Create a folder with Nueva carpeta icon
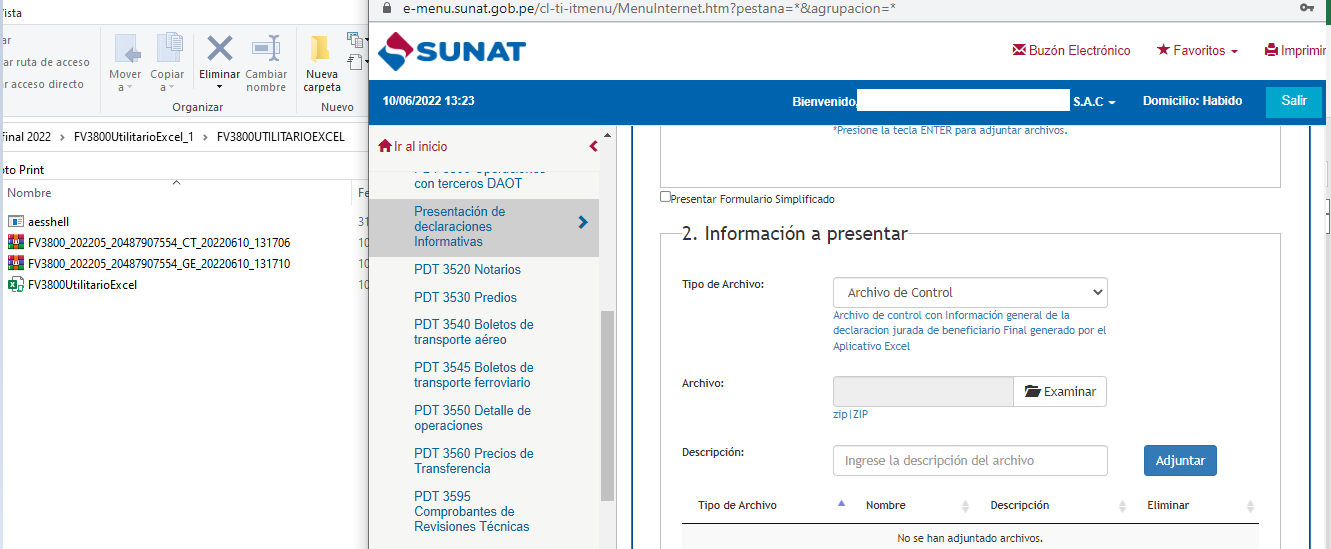Screen dimensions: 1331x549 [x=321, y=50]
